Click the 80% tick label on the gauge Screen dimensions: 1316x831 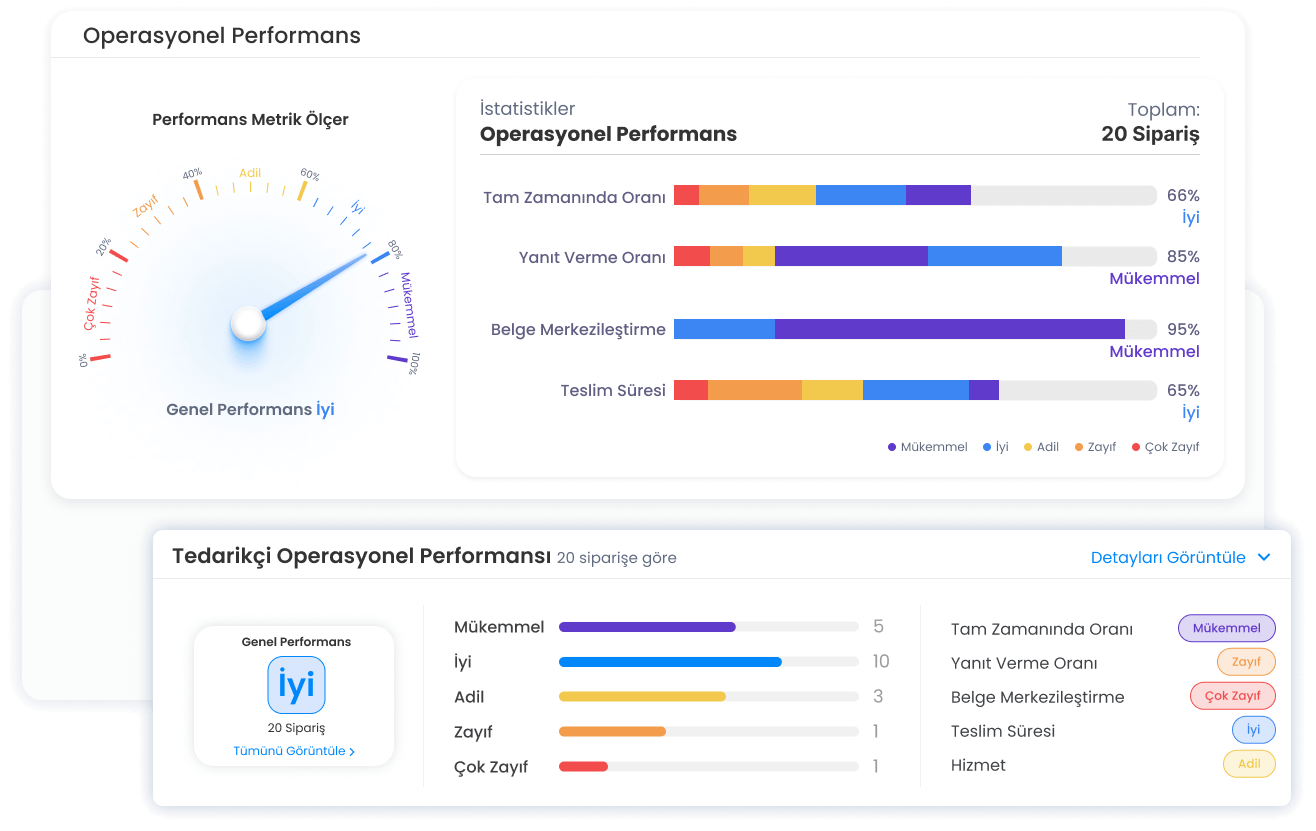tap(395, 248)
